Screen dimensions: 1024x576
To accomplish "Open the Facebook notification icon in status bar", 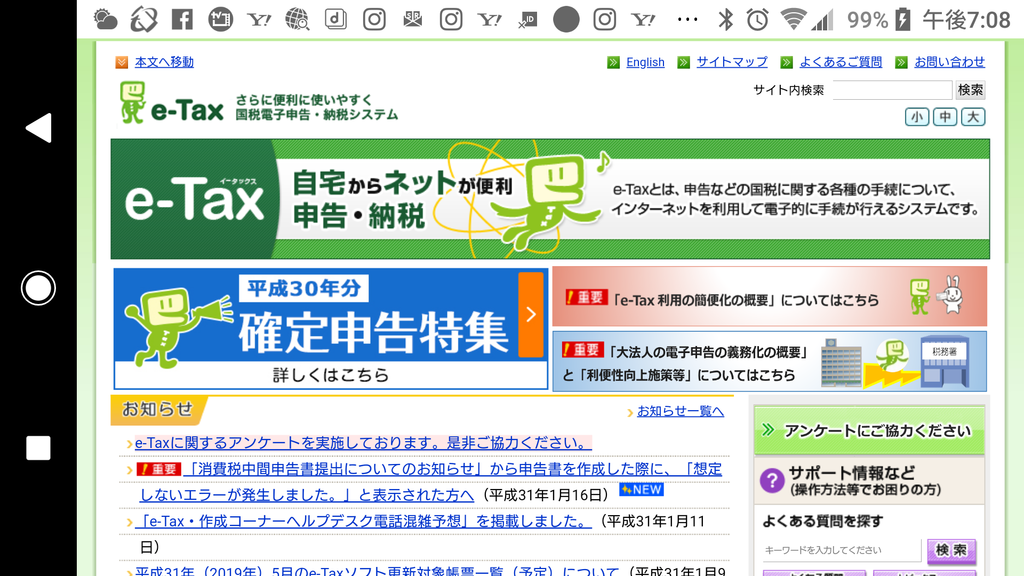I will (x=182, y=20).
